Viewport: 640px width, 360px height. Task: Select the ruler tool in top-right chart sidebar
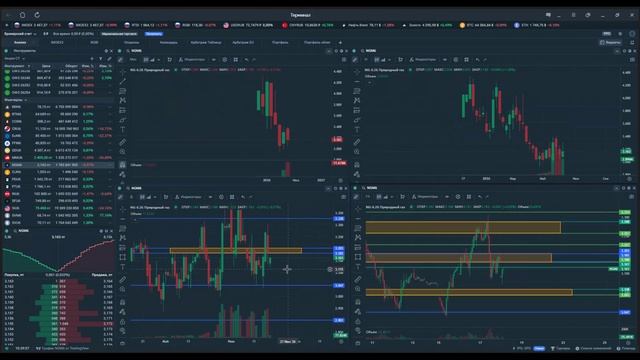(357, 142)
